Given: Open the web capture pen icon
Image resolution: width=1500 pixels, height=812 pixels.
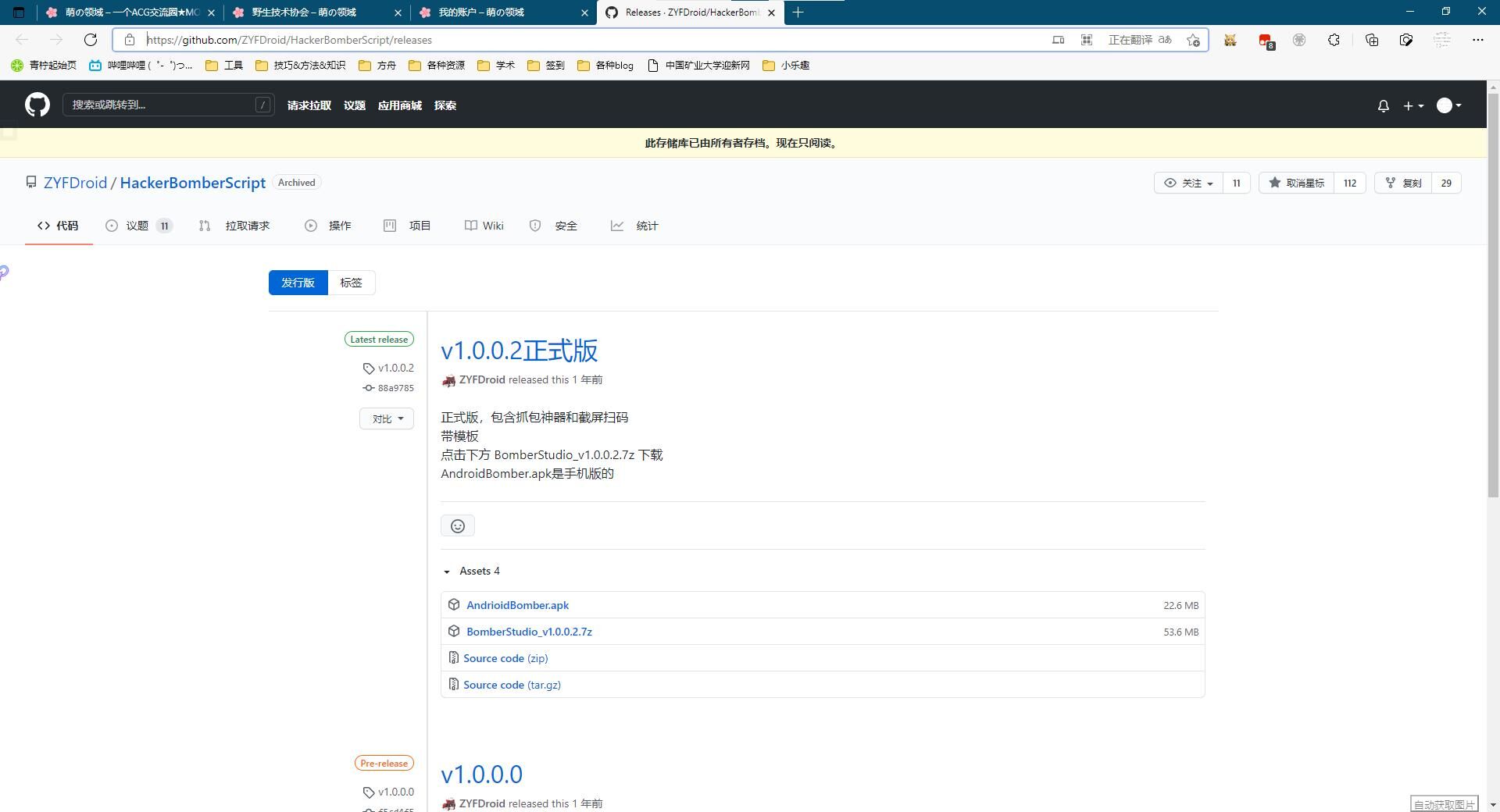Looking at the screenshot, I should (1406, 40).
